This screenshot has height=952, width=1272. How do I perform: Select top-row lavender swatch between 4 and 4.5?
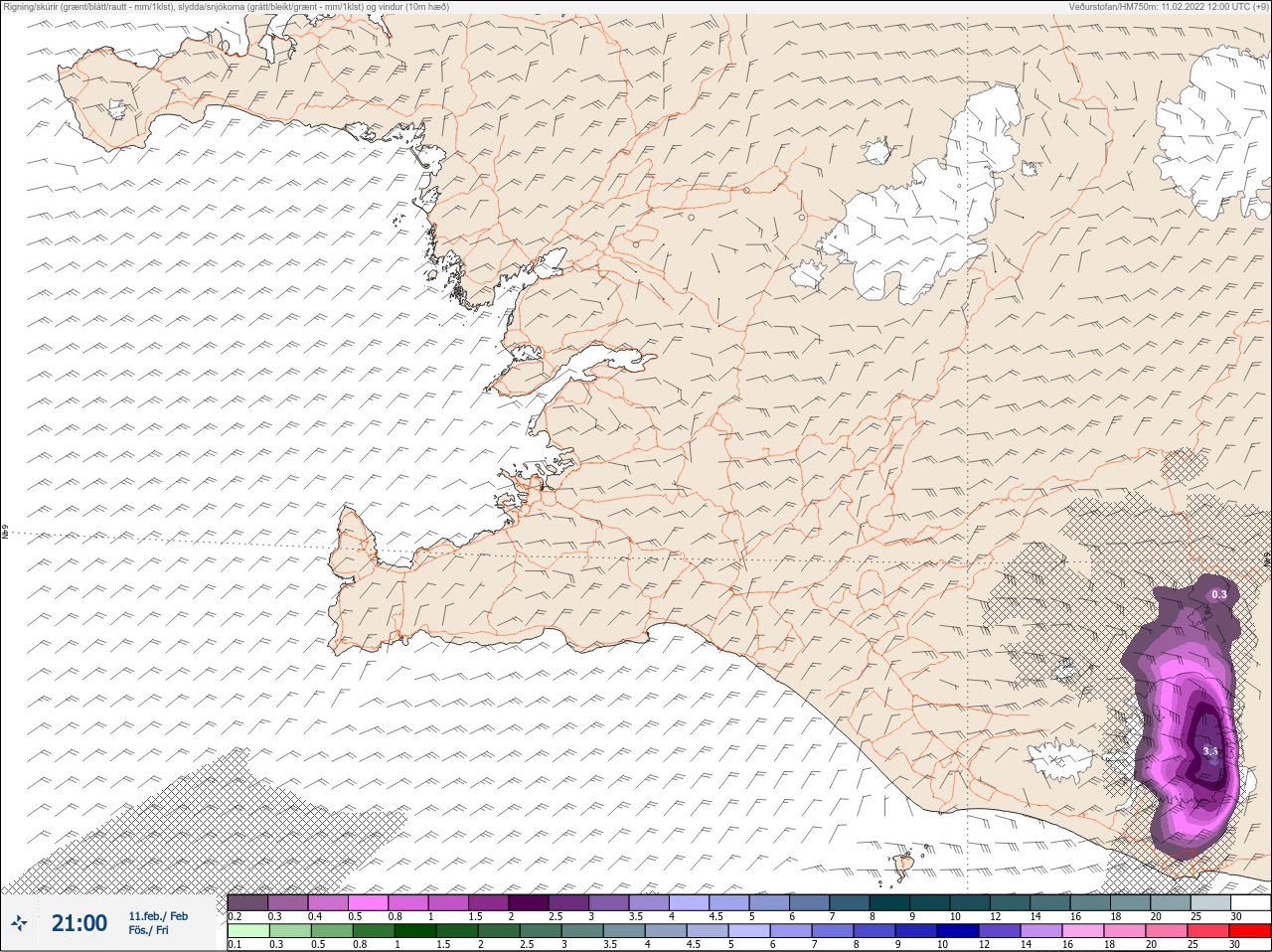pos(689,902)
